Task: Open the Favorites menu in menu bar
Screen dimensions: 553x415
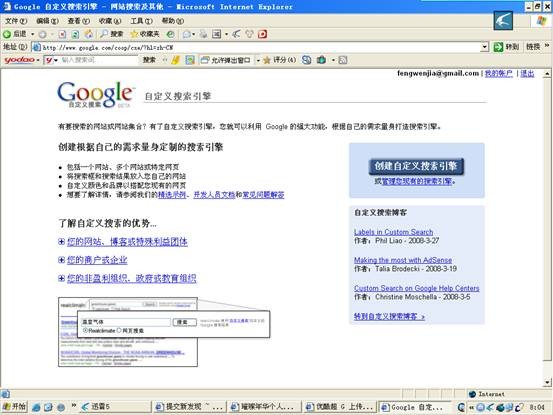Action: click(x=110, y=21)
